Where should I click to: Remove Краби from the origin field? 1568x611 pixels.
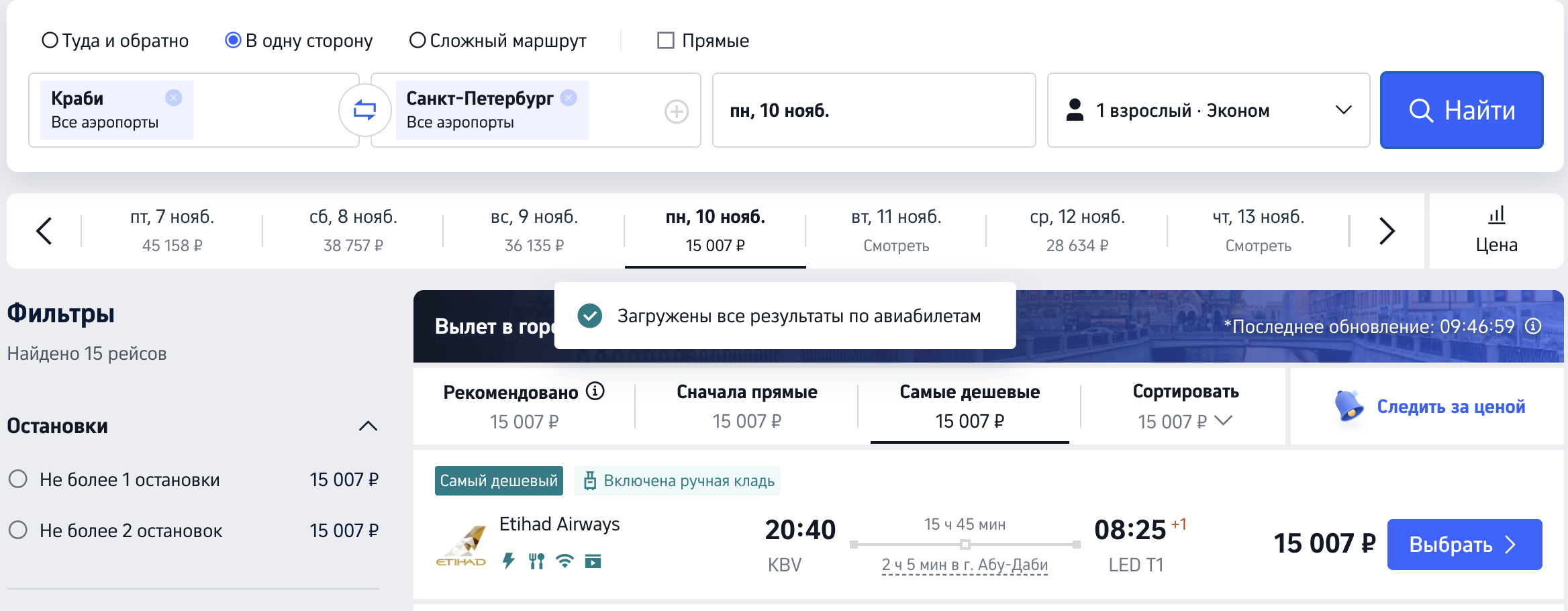pyautogui.click(x=173, y=98)
